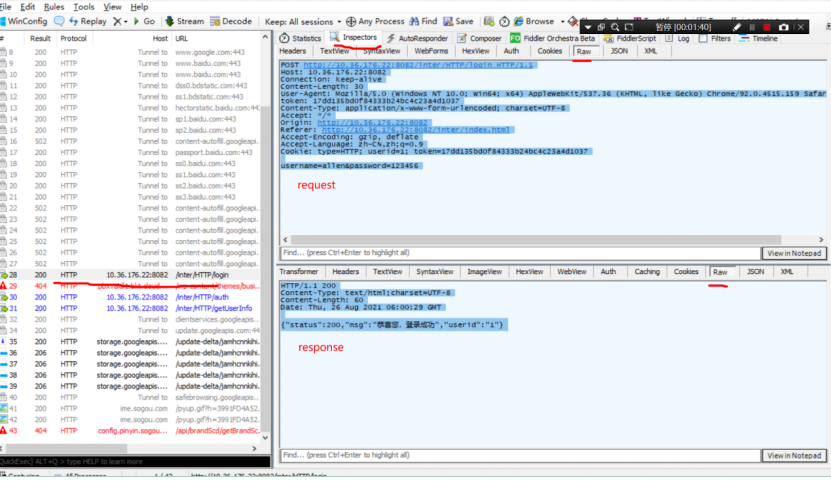Click the POST login URL link
The image size is (831, 481).
(418, 65)
